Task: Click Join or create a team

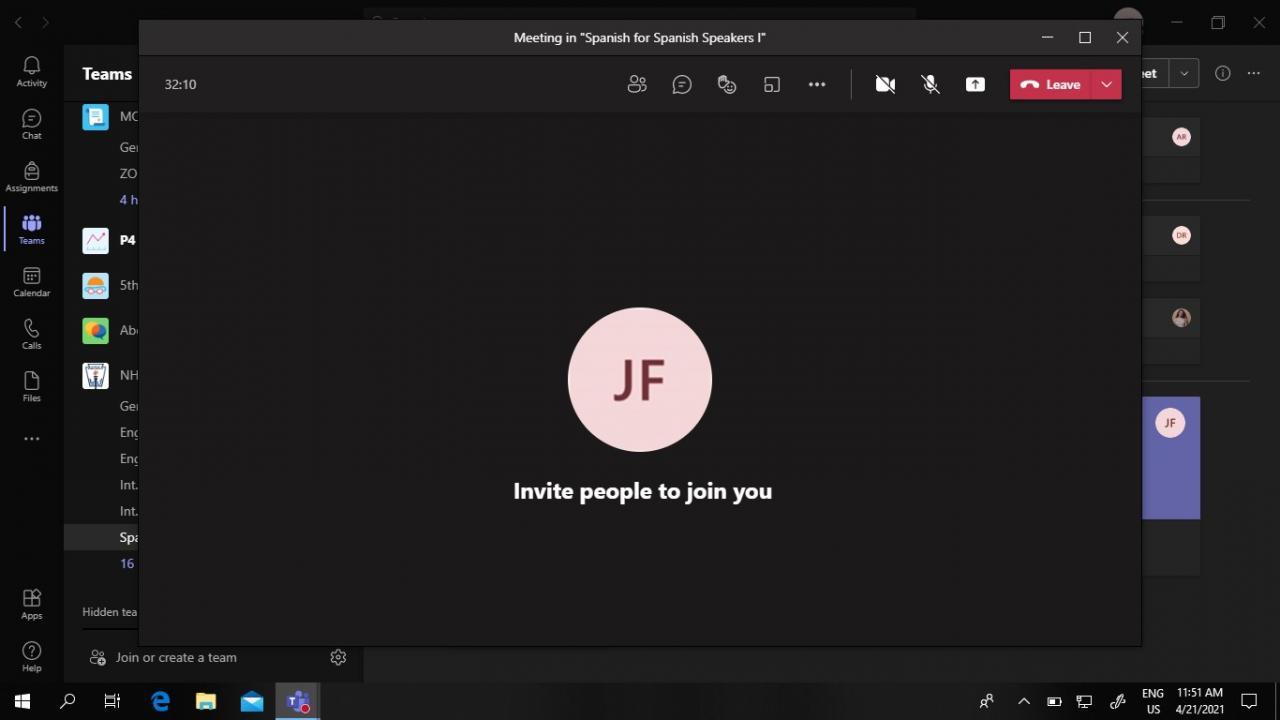Action: tap(163, 657)
